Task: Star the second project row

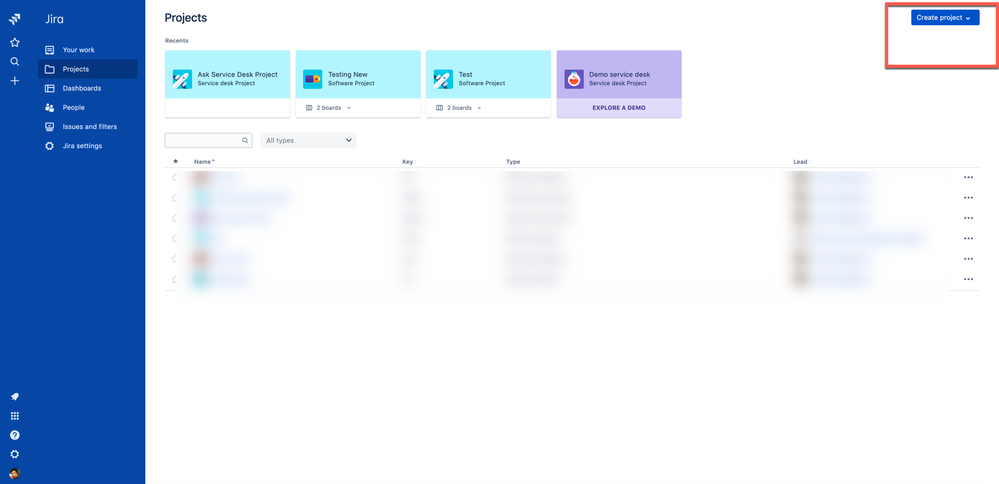Action: tap(174, 198)
